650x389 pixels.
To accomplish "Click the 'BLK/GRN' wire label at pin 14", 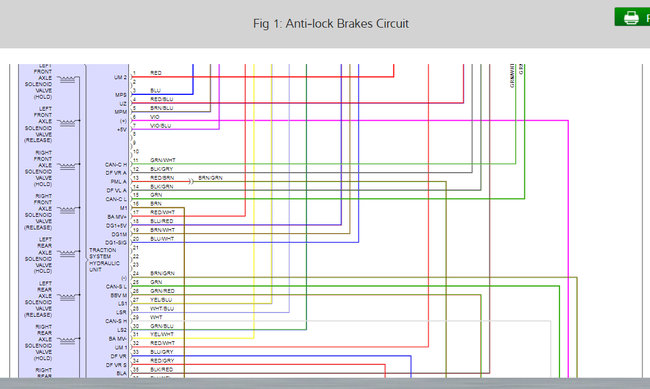I will (x=162, y=187).
